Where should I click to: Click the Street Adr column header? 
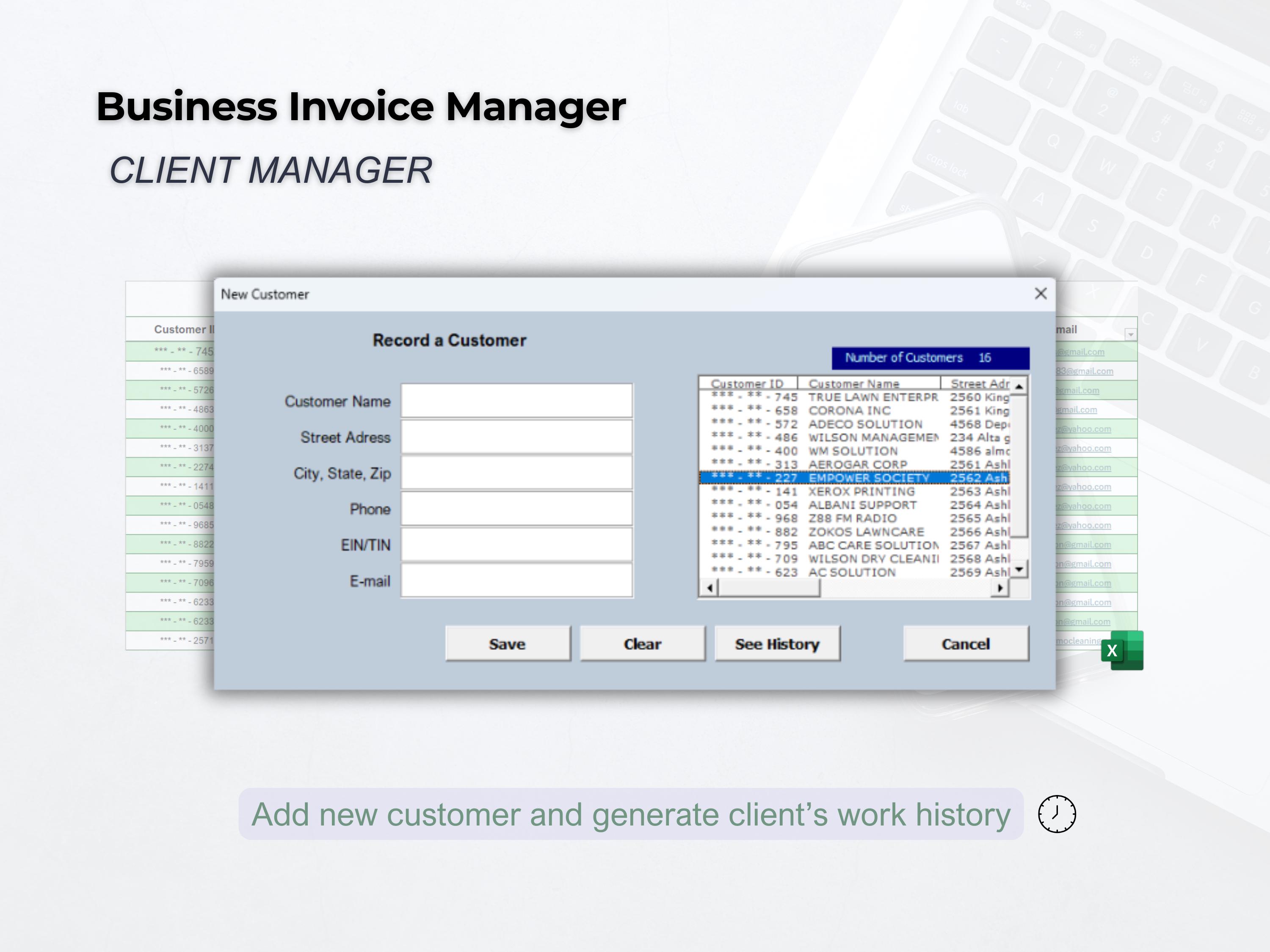click(x=975, y=383)
